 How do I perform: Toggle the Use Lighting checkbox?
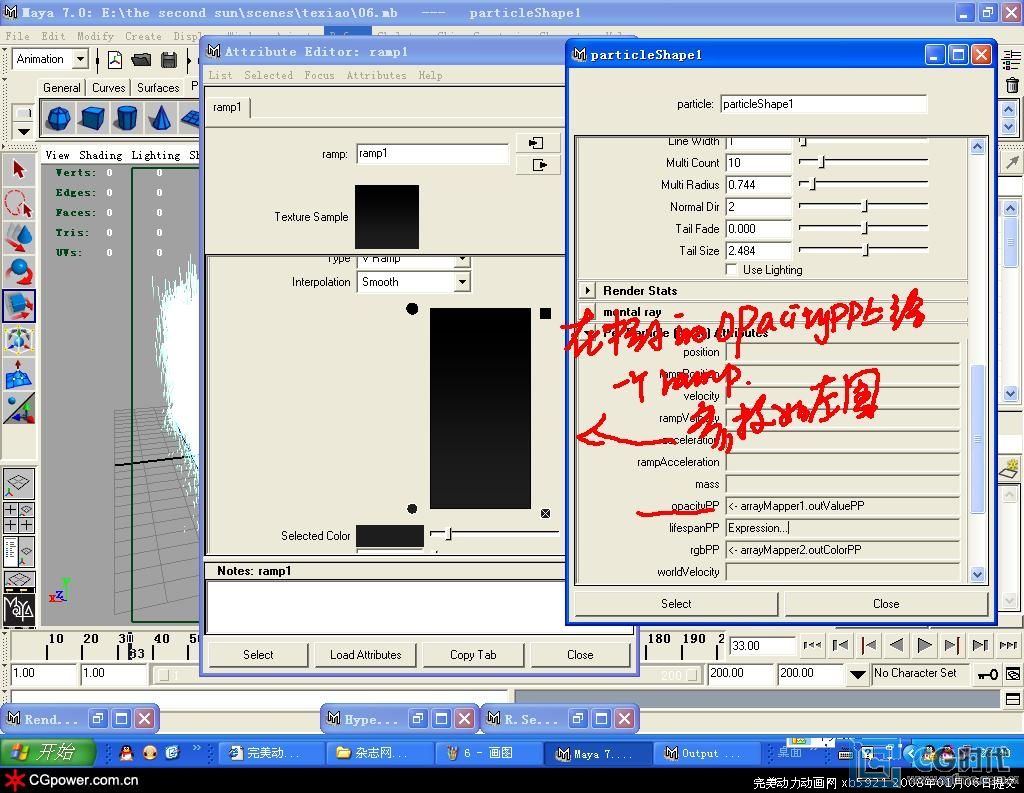pyautogui.click(x=731, y=270)
